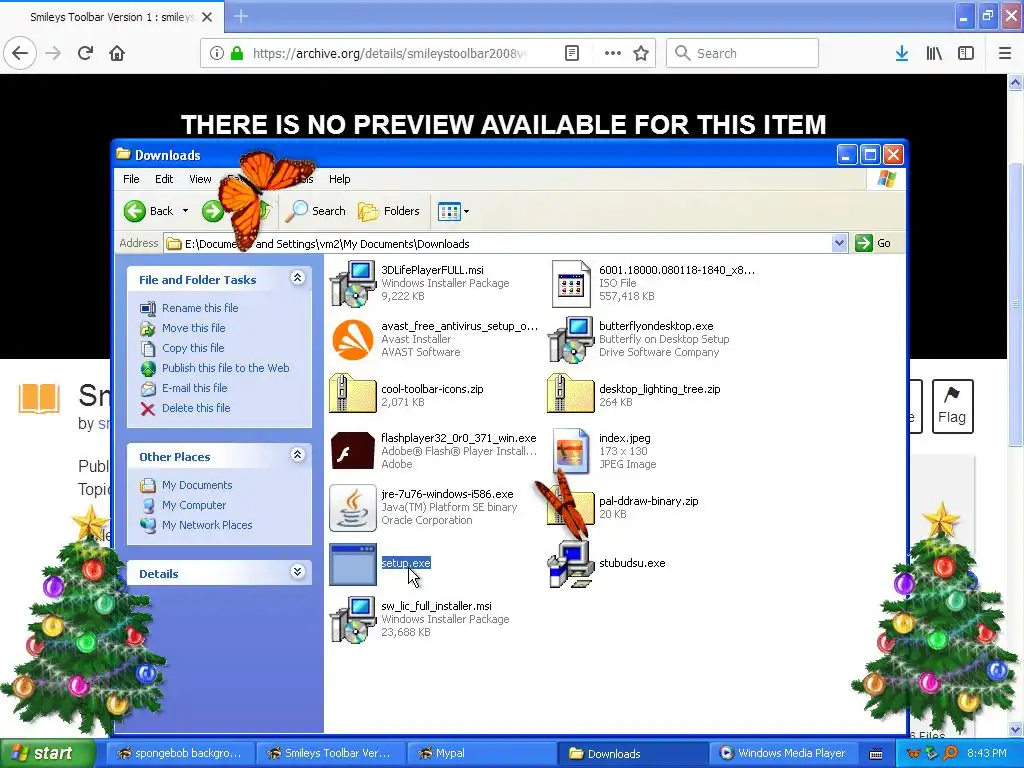Open the View menu in Downloads window

[200, 179]
